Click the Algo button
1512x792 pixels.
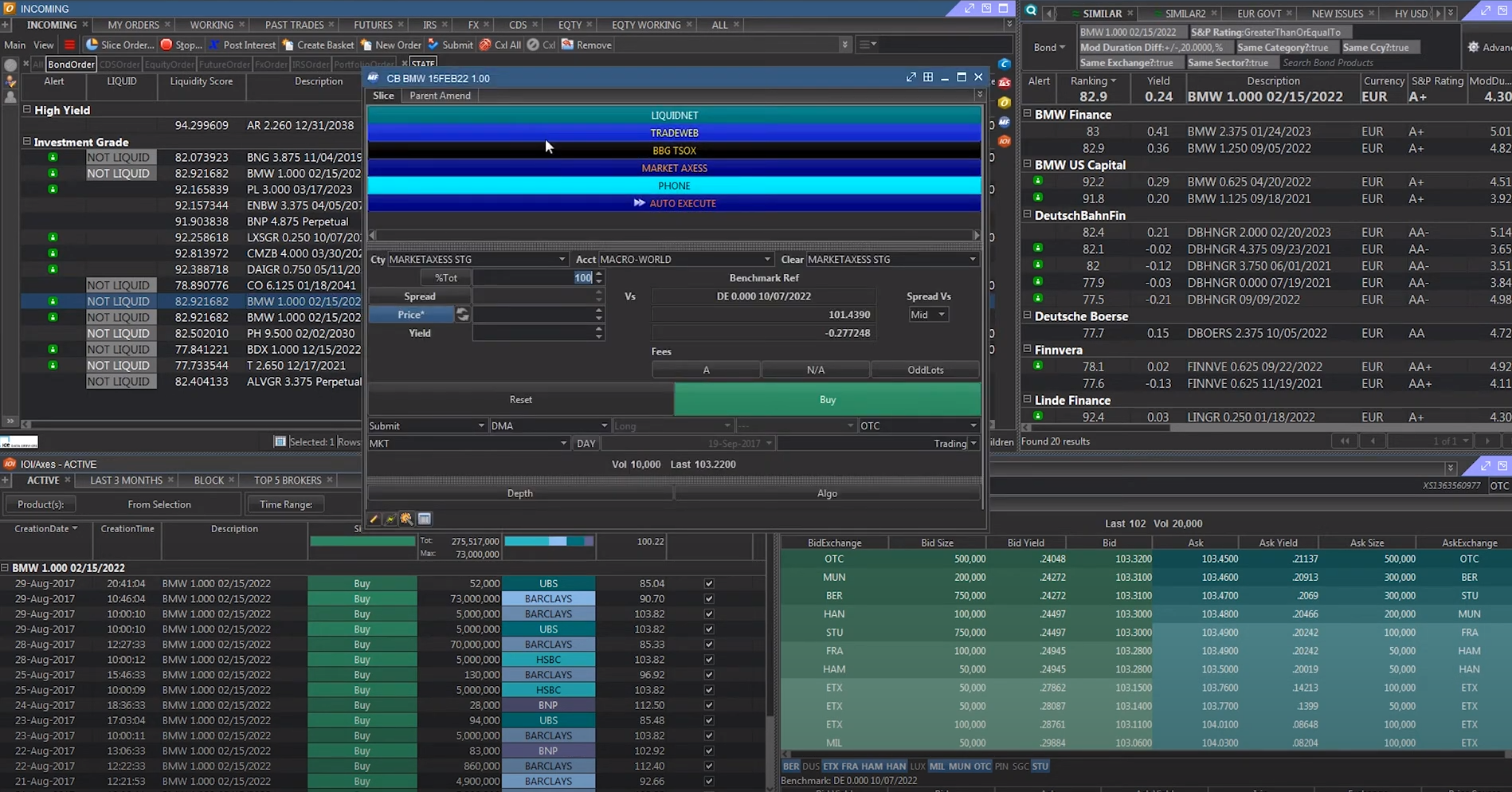tap(827, 493)
